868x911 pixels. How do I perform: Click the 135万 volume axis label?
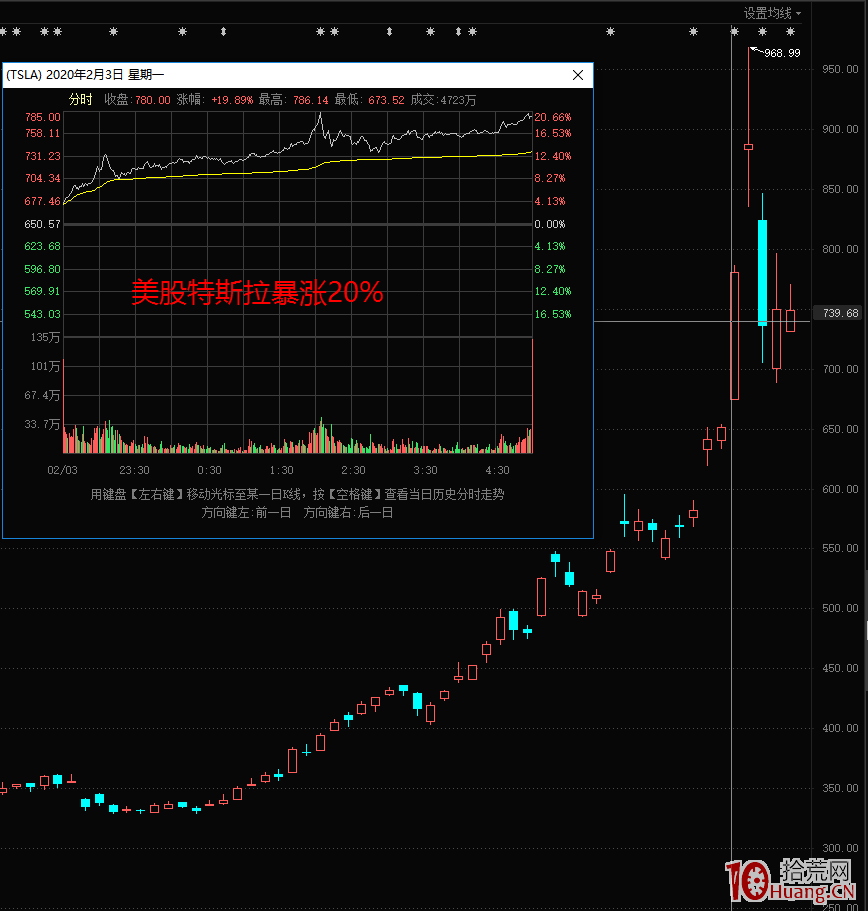click(x=45, y=338)
